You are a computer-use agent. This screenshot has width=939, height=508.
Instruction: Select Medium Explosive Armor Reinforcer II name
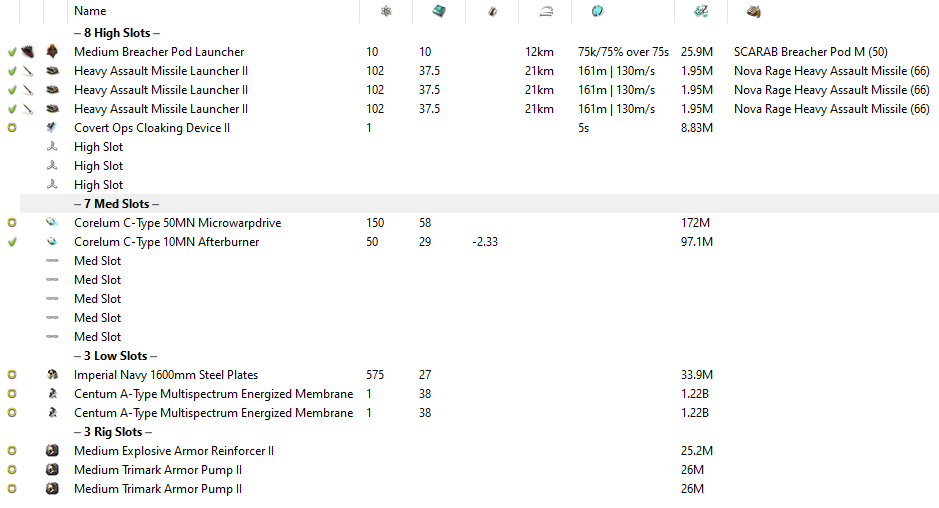pyautogui.click(x=174, y=450)
